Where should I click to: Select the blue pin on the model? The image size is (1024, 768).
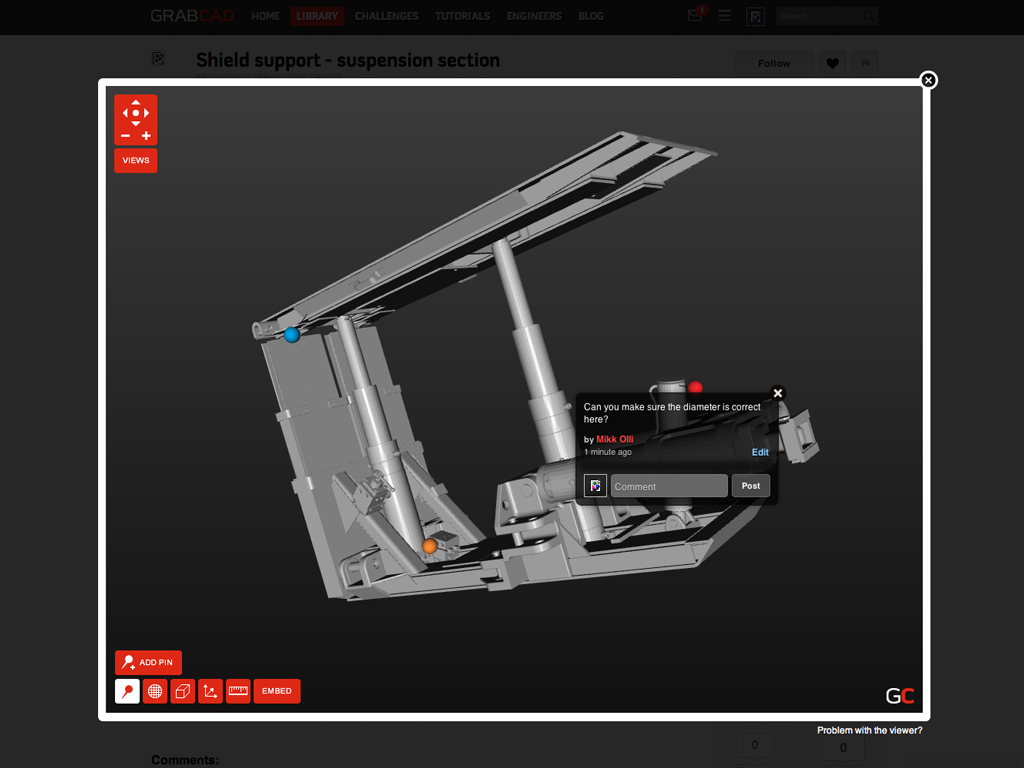pyautogui.click(x=291, y=335)
